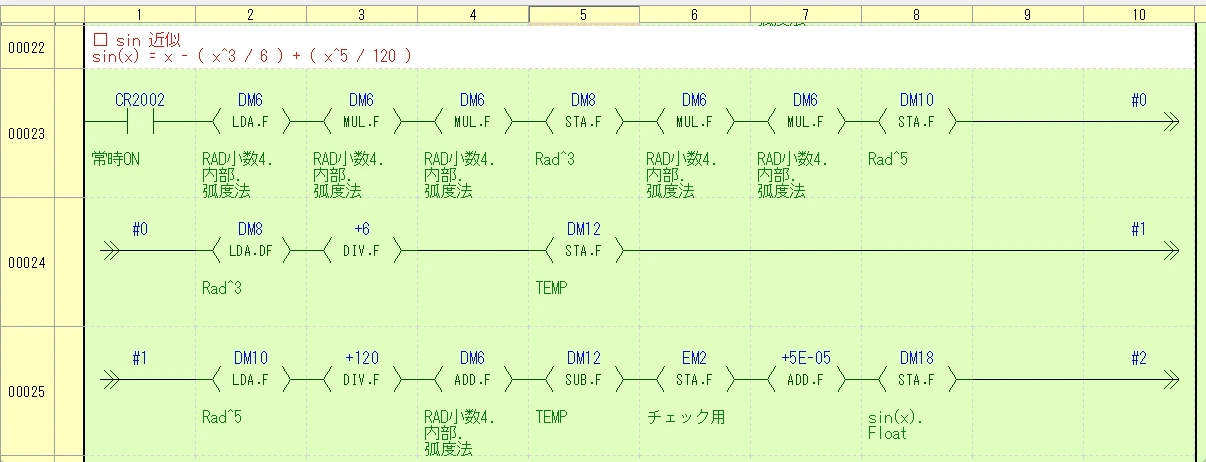This screenshot has width=1206, height=462.
Task: Click the '常時ON' device comment
Action: 116,159
